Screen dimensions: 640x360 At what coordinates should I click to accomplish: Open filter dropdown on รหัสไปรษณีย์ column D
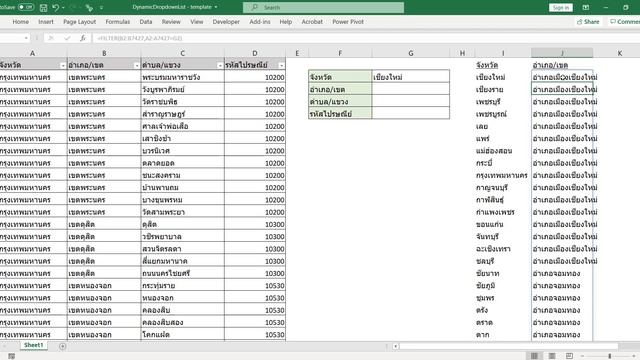click(x=281, y=65)
